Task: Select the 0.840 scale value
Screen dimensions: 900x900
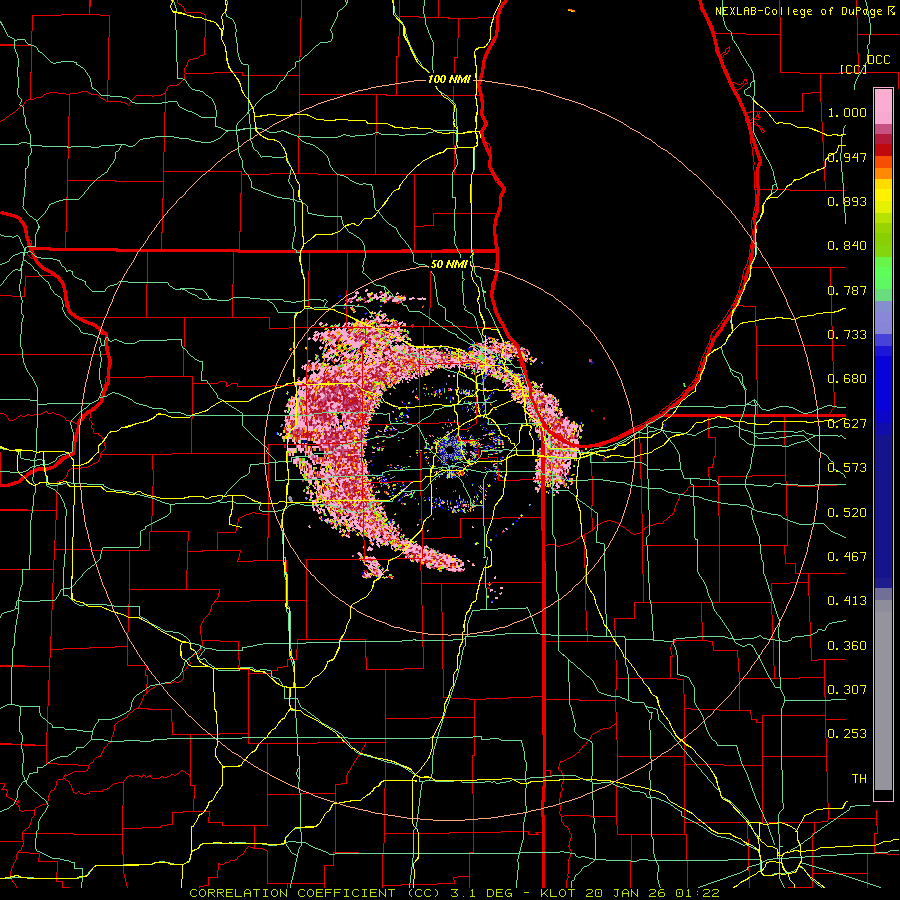Action: [x=847, y=246]
